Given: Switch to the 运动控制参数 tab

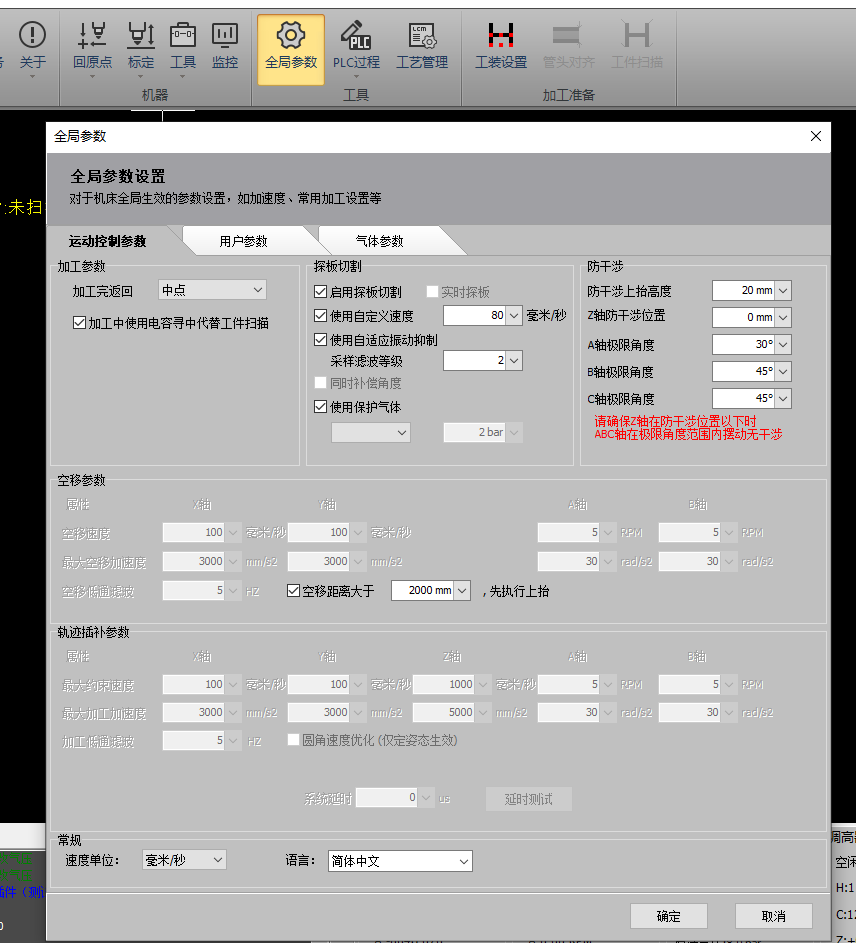Looking at the screenshot, I should coord(108,241).
